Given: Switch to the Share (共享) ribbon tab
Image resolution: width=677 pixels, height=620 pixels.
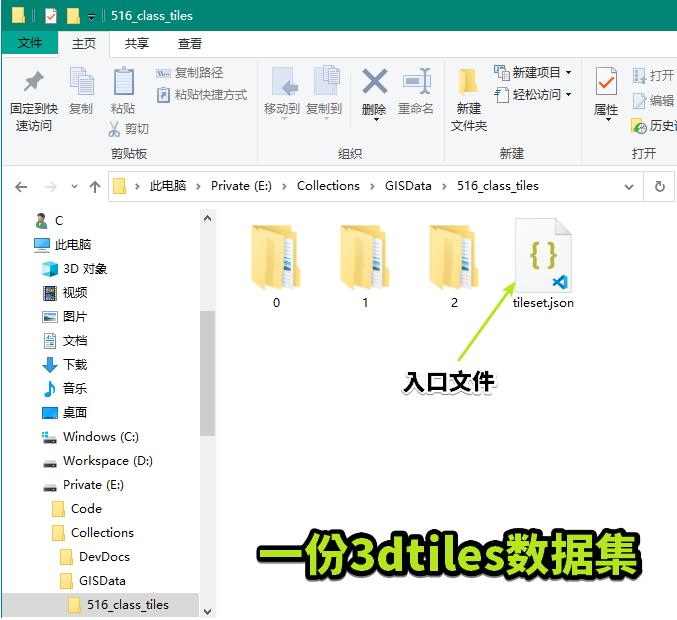Looking at the screenshot, I should tap(137, 44).
